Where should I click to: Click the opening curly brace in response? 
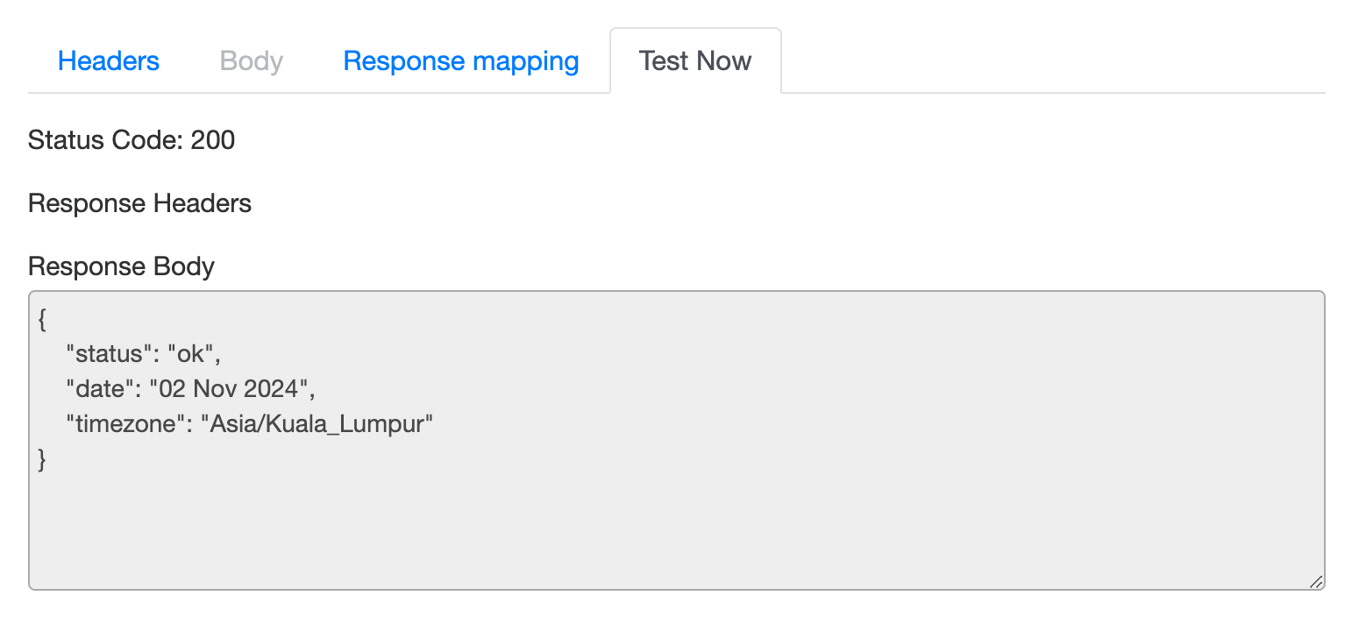[42, 318]
